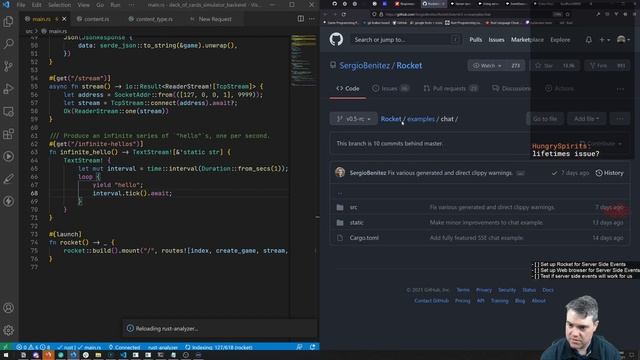Viewport: 640px width, 360px height.
Task: Close the main.rs editor tab
Action: [64, 19]
